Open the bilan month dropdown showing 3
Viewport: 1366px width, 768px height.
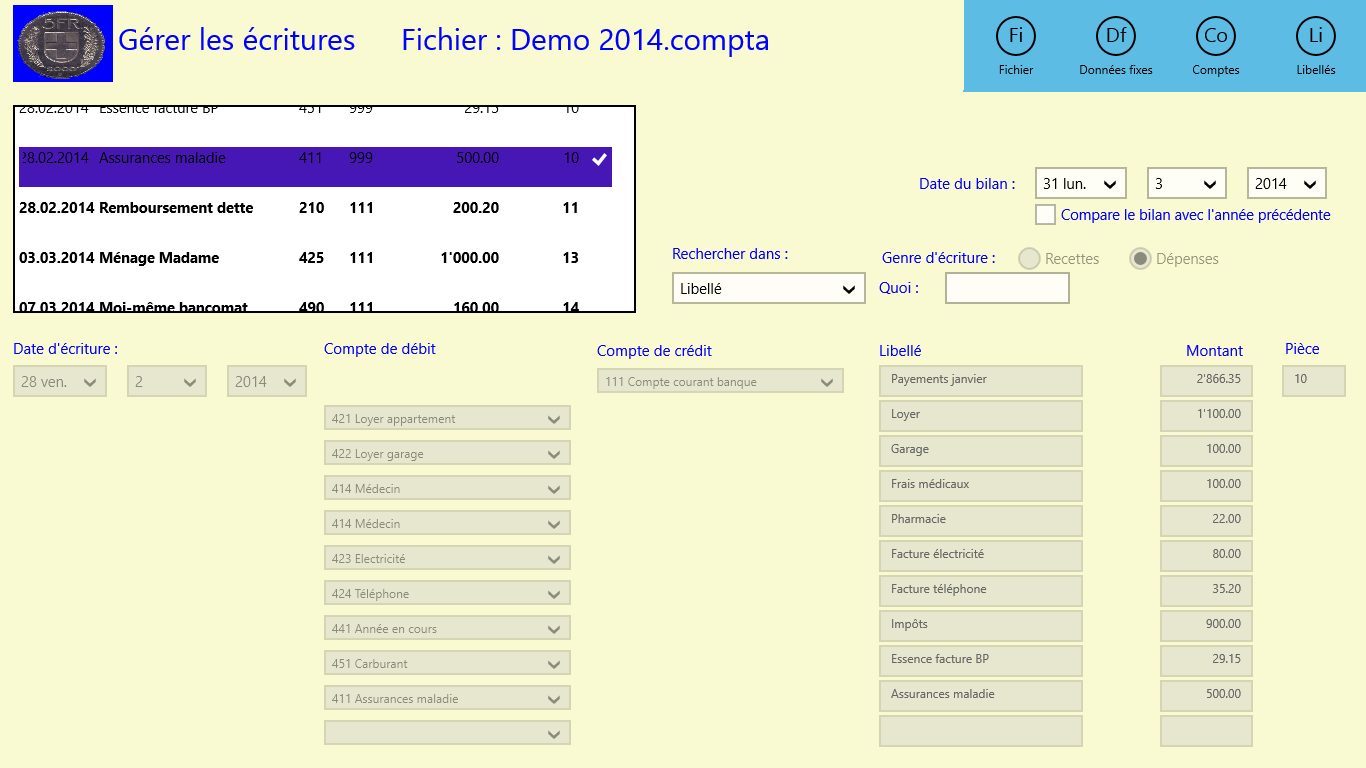tap(1186, 184)
